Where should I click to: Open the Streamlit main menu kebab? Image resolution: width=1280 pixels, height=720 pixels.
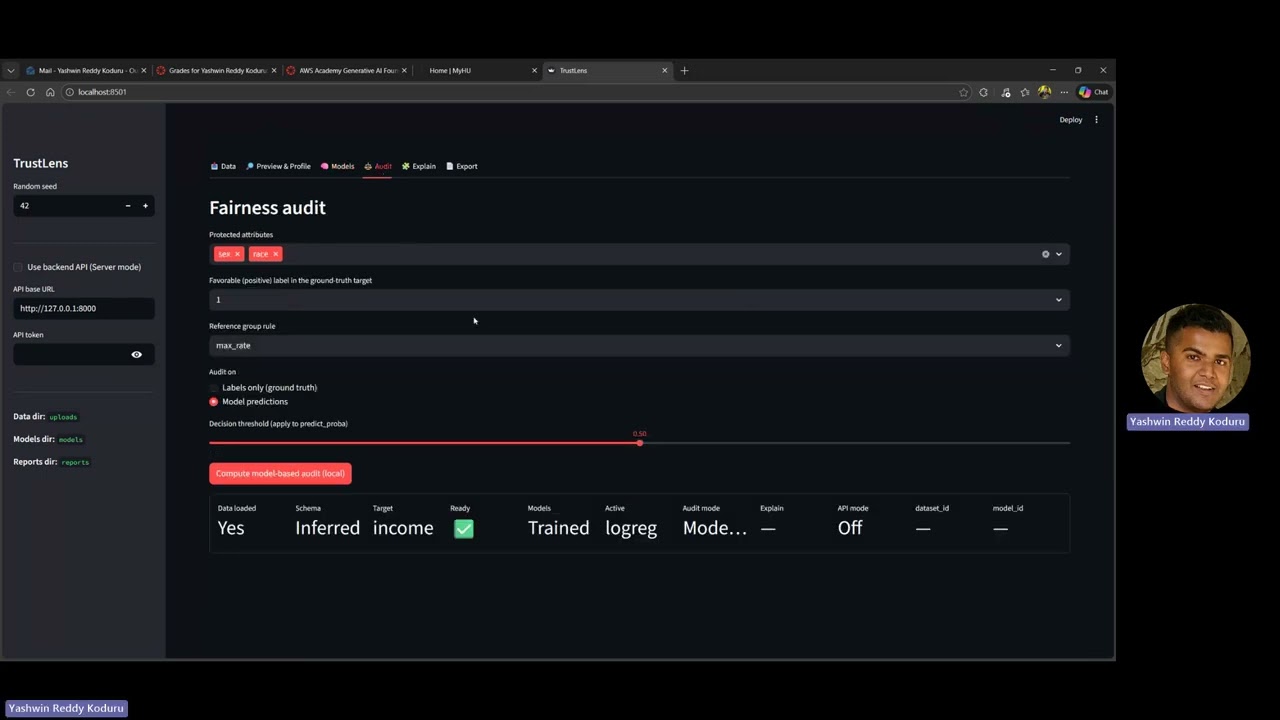(1096, 120)
